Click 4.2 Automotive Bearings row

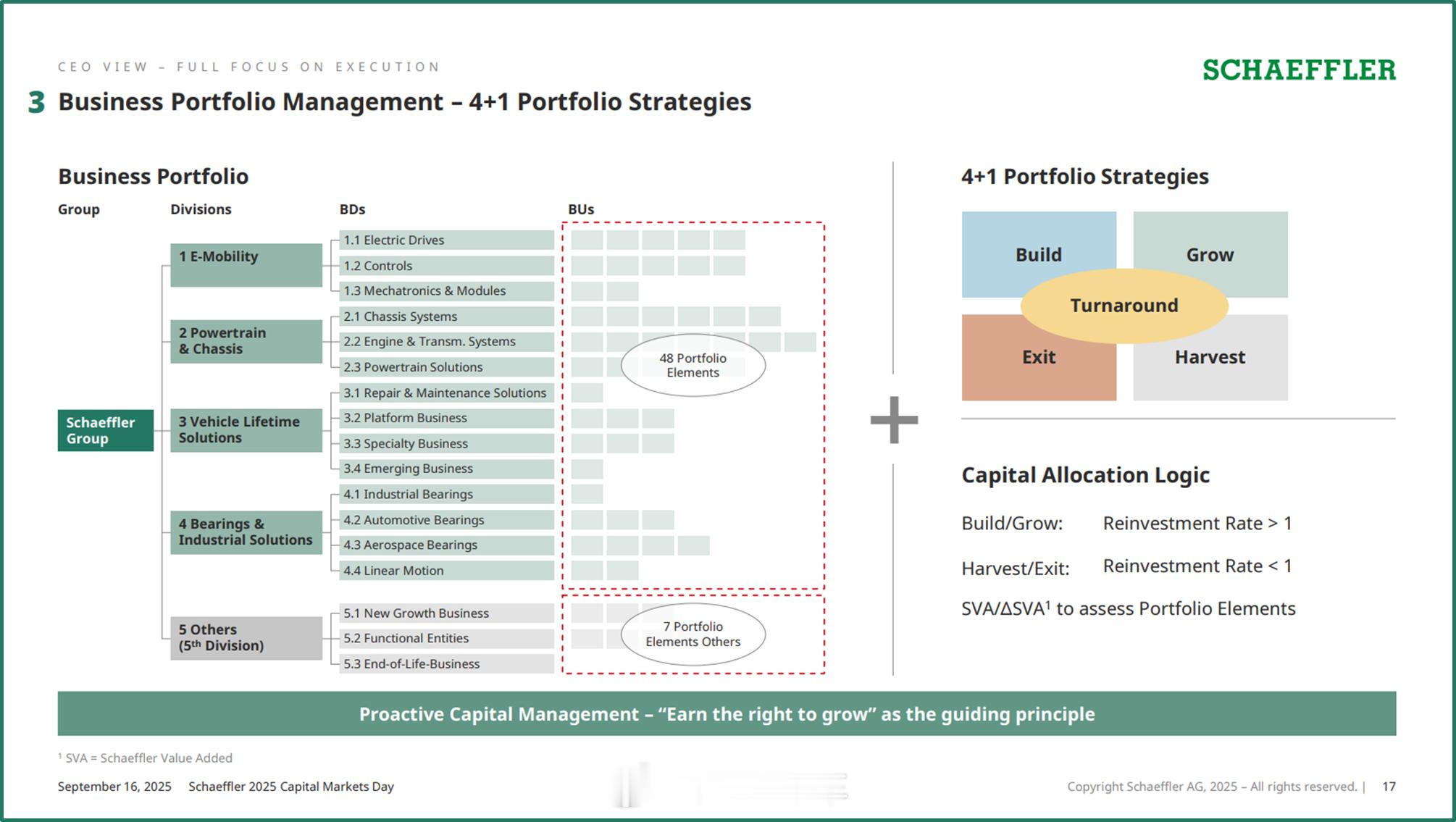[x=447, y=520]
